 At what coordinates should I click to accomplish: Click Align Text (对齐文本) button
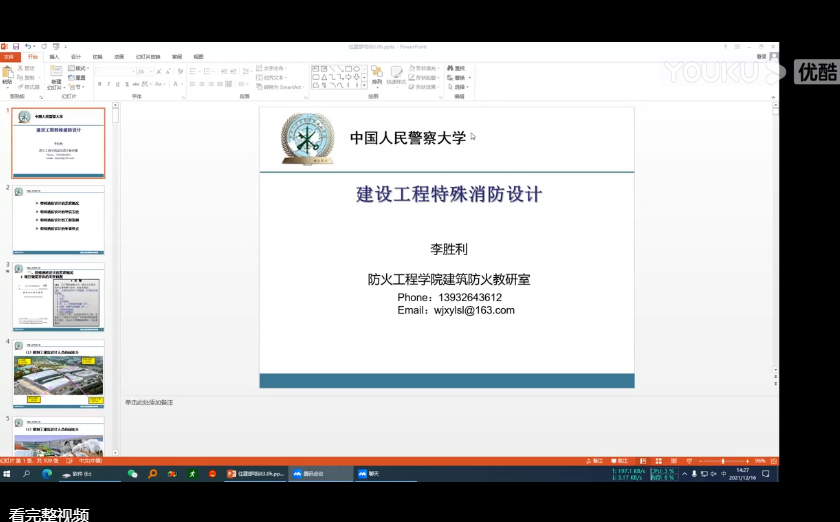272,78
